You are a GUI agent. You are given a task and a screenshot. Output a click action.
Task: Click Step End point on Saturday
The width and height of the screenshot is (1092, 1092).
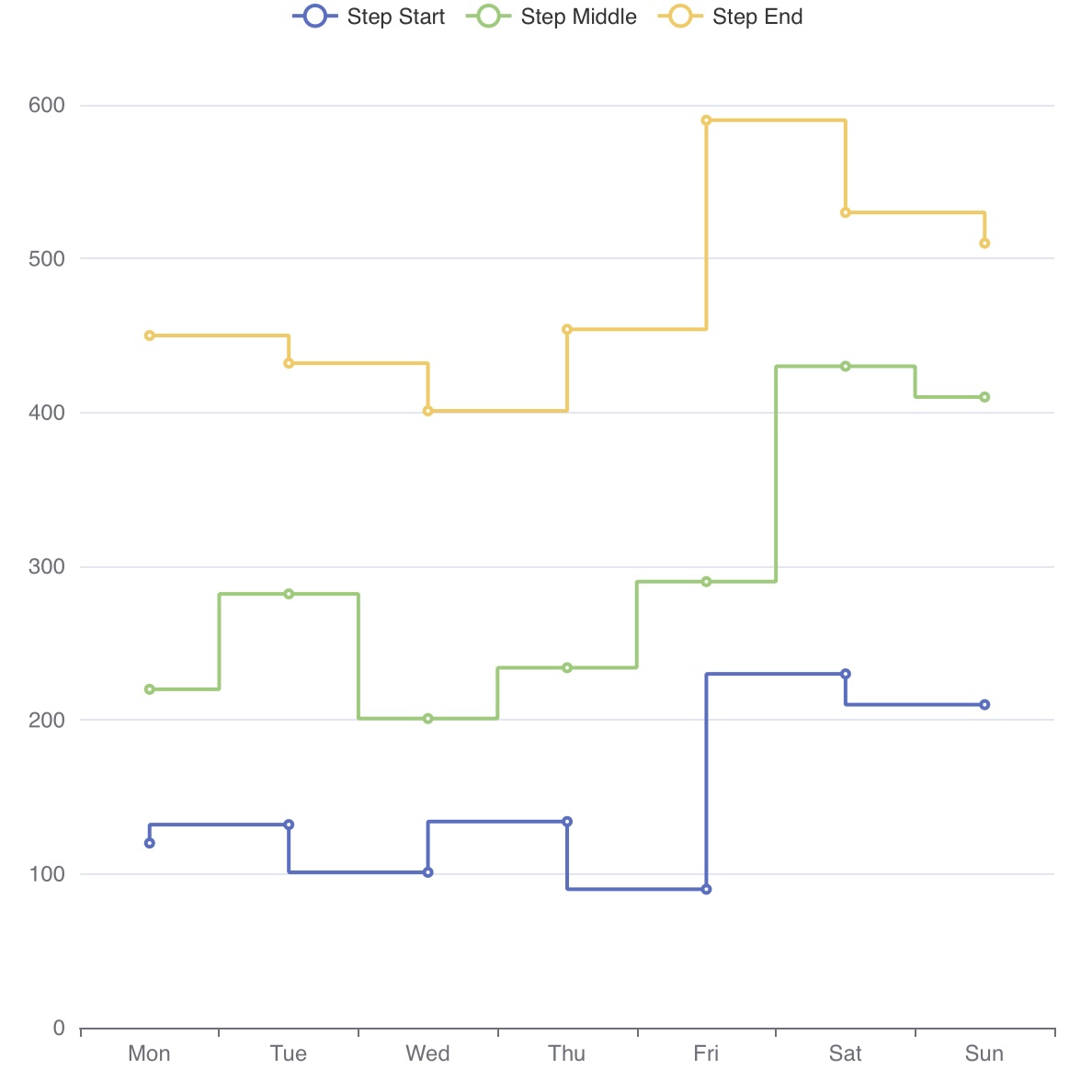click(x=846, y=212)
